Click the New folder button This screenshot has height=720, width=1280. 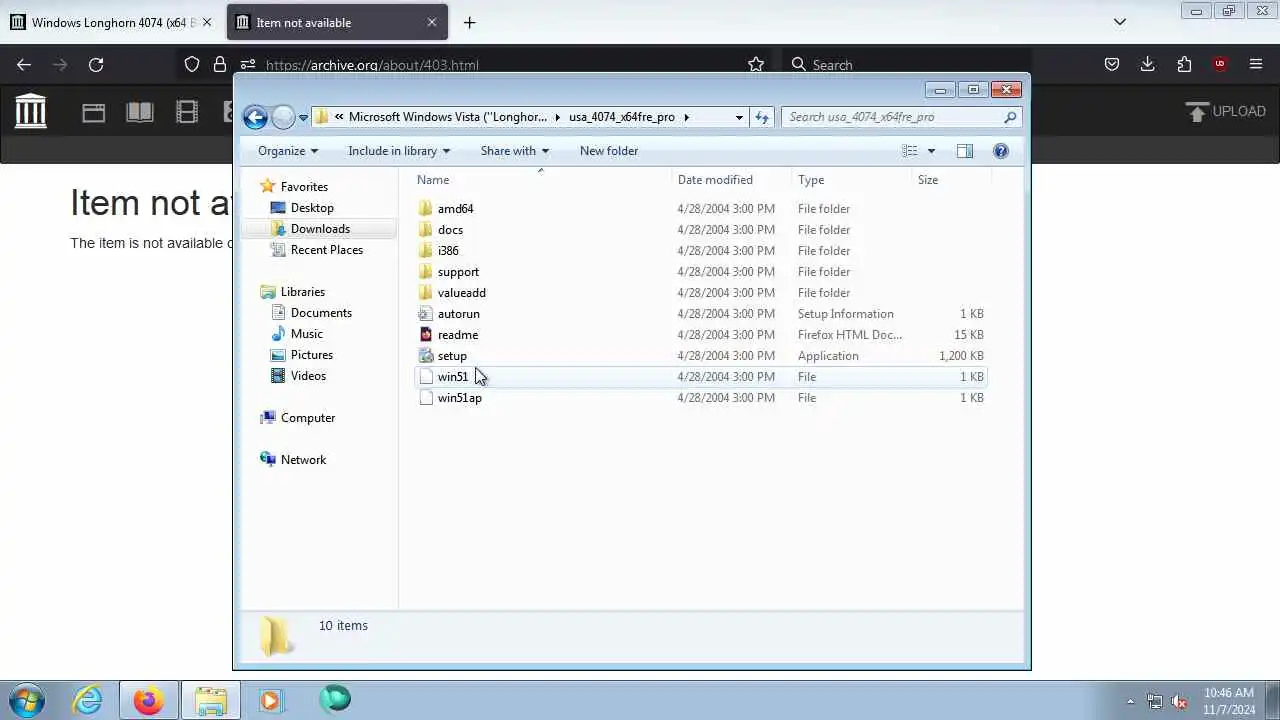(x=609, y=151)
